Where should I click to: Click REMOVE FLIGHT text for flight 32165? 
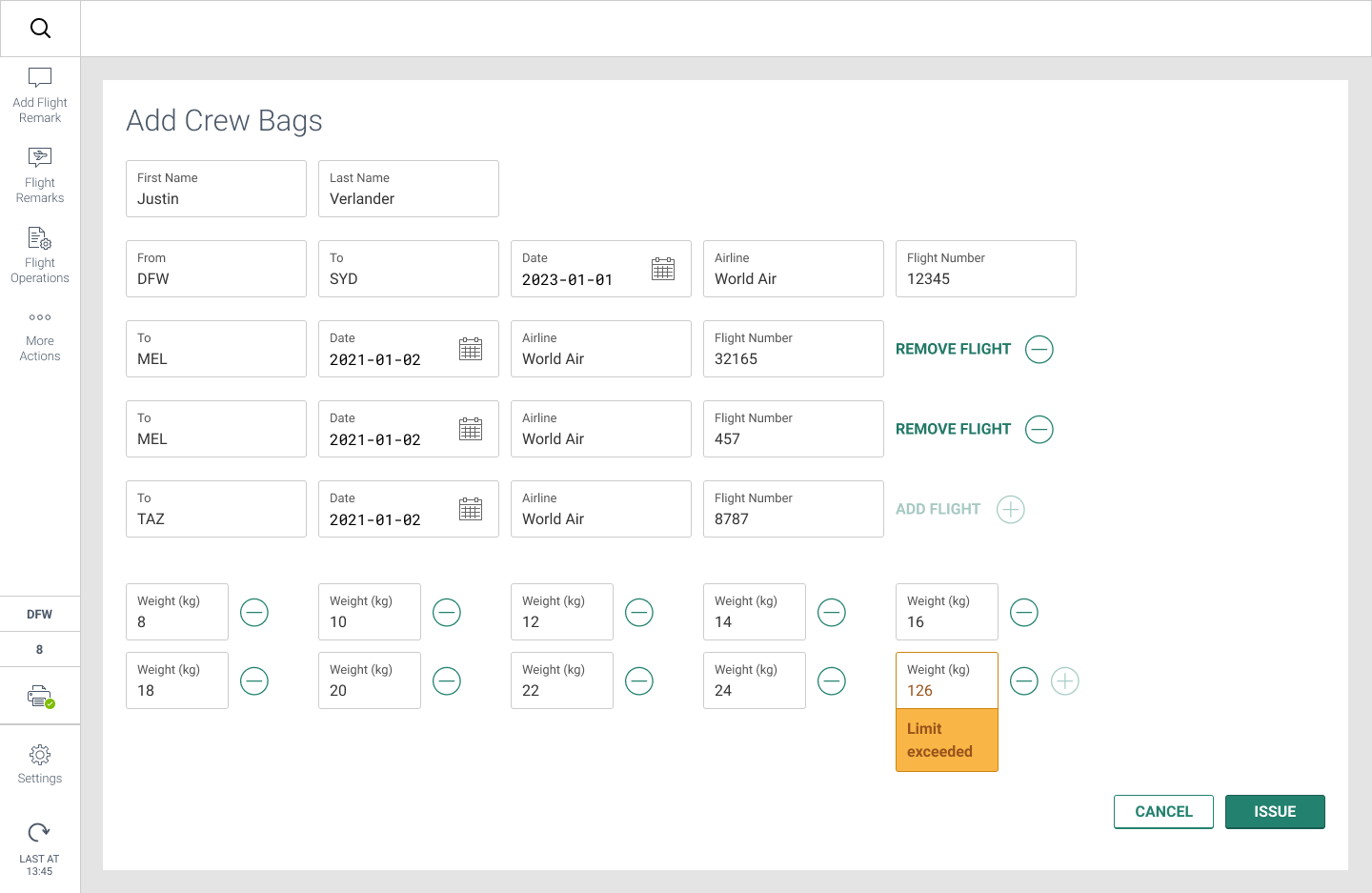pyautogui.click(x=953, y=349)
